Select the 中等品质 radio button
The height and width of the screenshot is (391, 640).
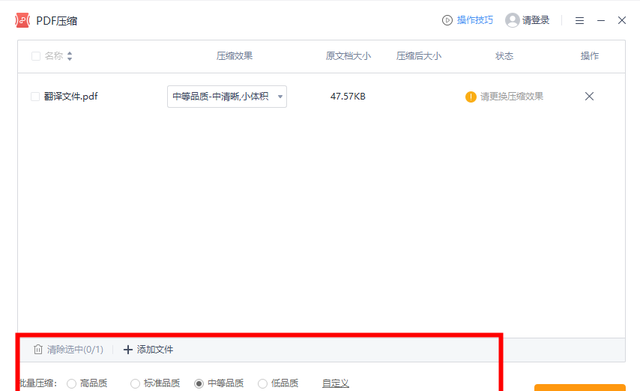coord(199,384)
